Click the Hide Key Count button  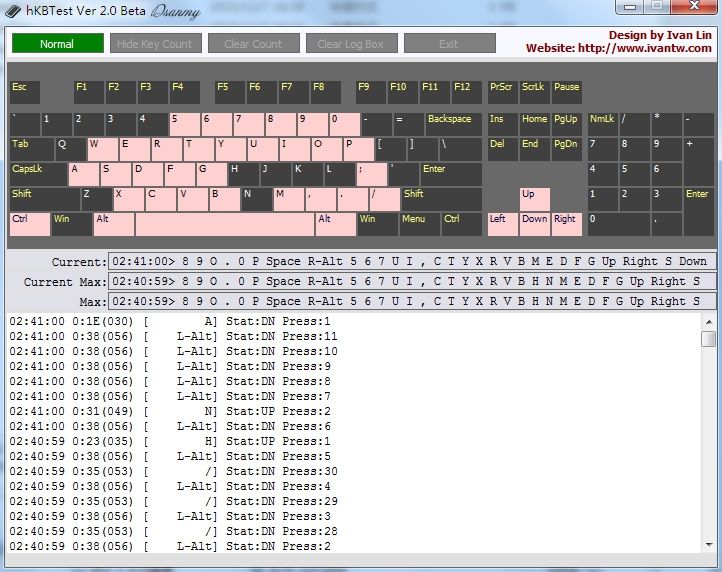click(156, 43)
